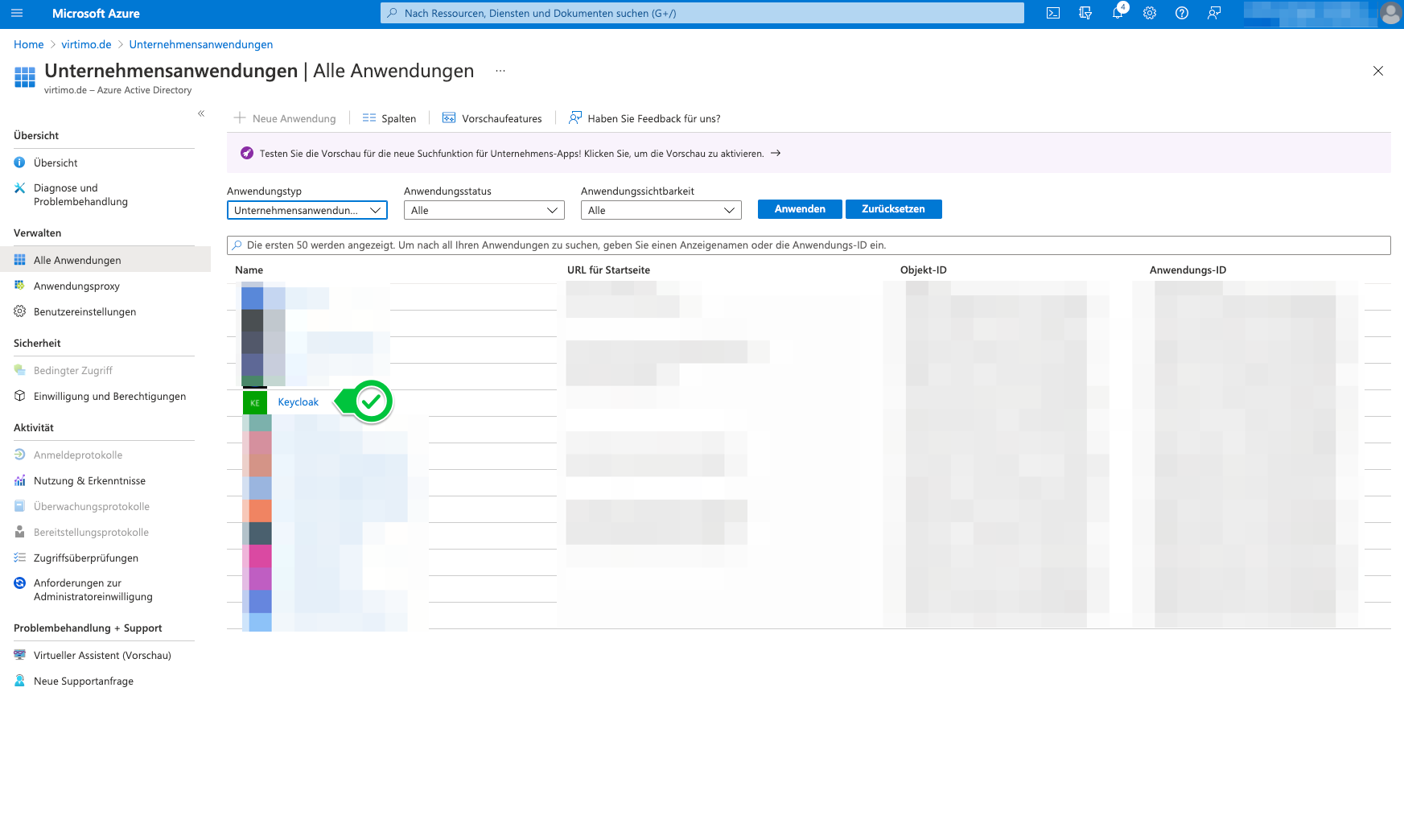The width and height of the screenshot is (1404, 840).
Task: Select Anwendungsproxy in the sidebar
Action: click(78, 286)
